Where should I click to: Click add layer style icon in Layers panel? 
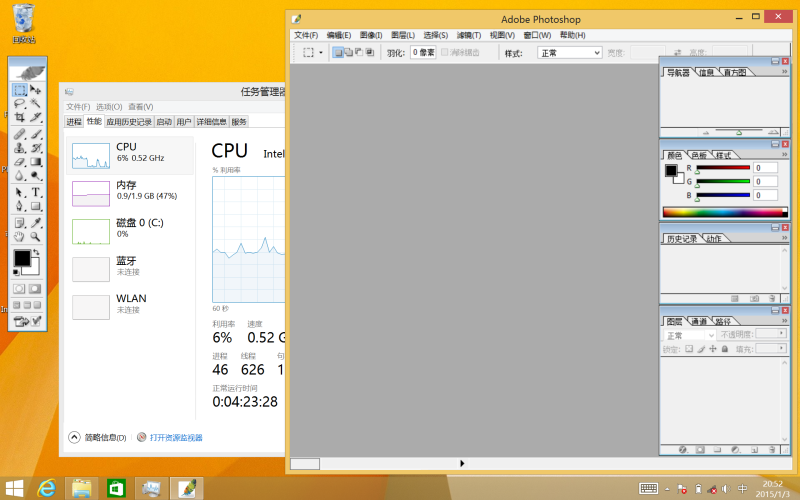(683, 449)
